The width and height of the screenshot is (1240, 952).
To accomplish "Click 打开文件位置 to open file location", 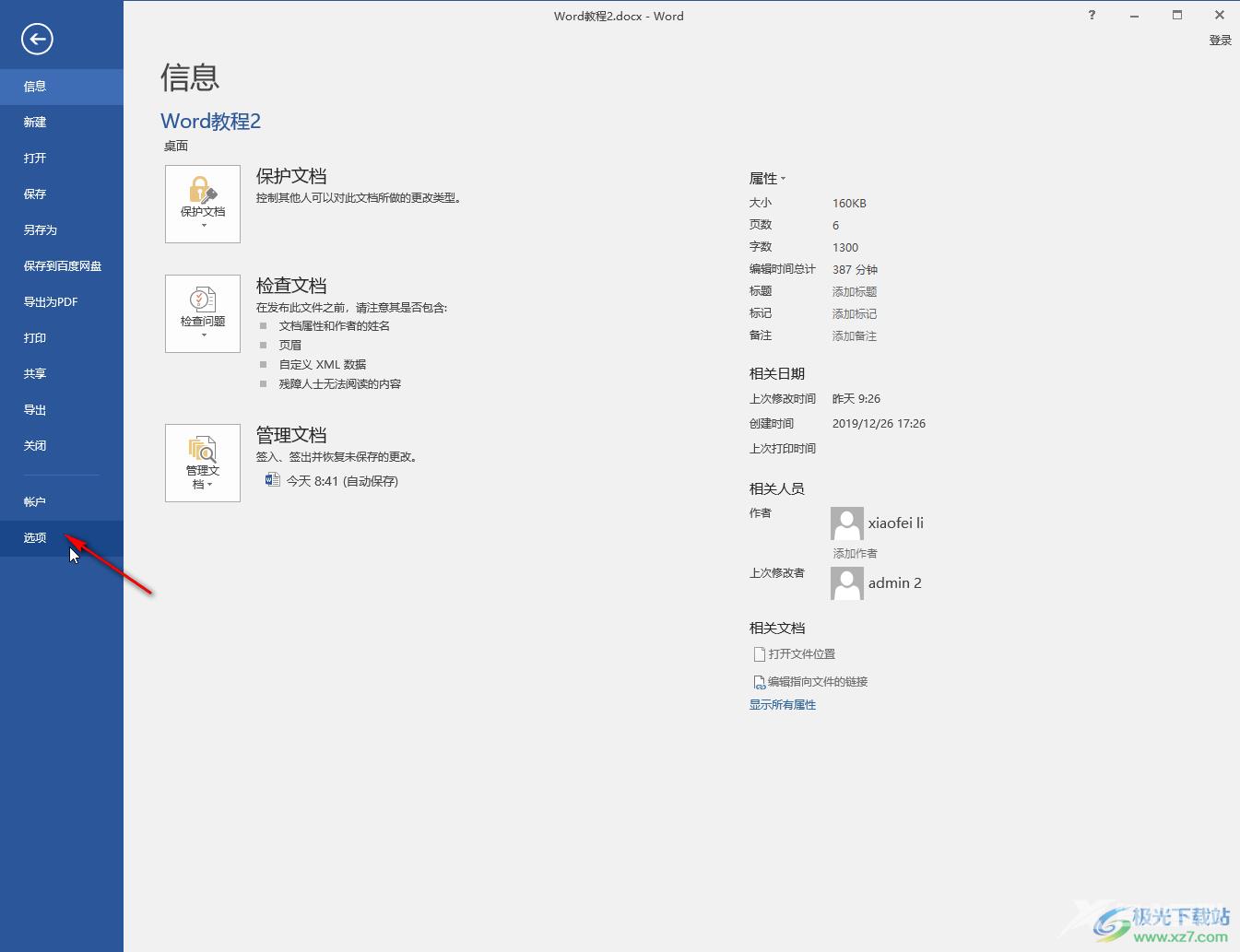I will point(795,654).
